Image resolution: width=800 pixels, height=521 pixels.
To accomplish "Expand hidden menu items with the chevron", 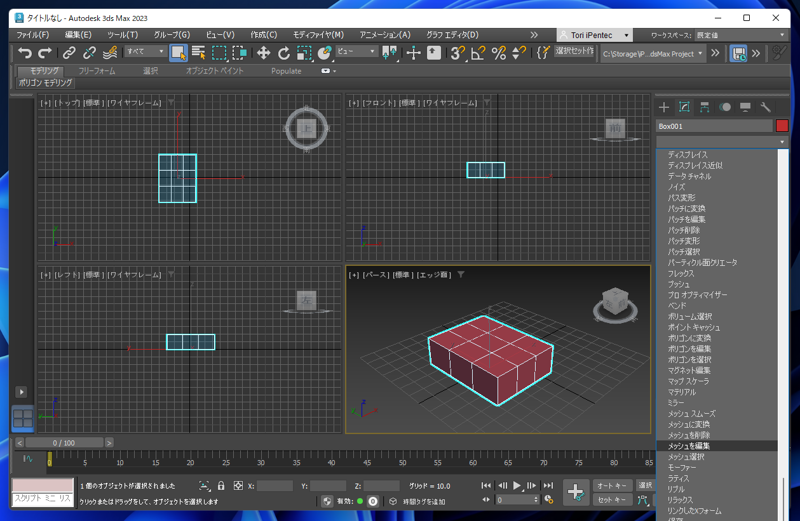I will 534,35.
